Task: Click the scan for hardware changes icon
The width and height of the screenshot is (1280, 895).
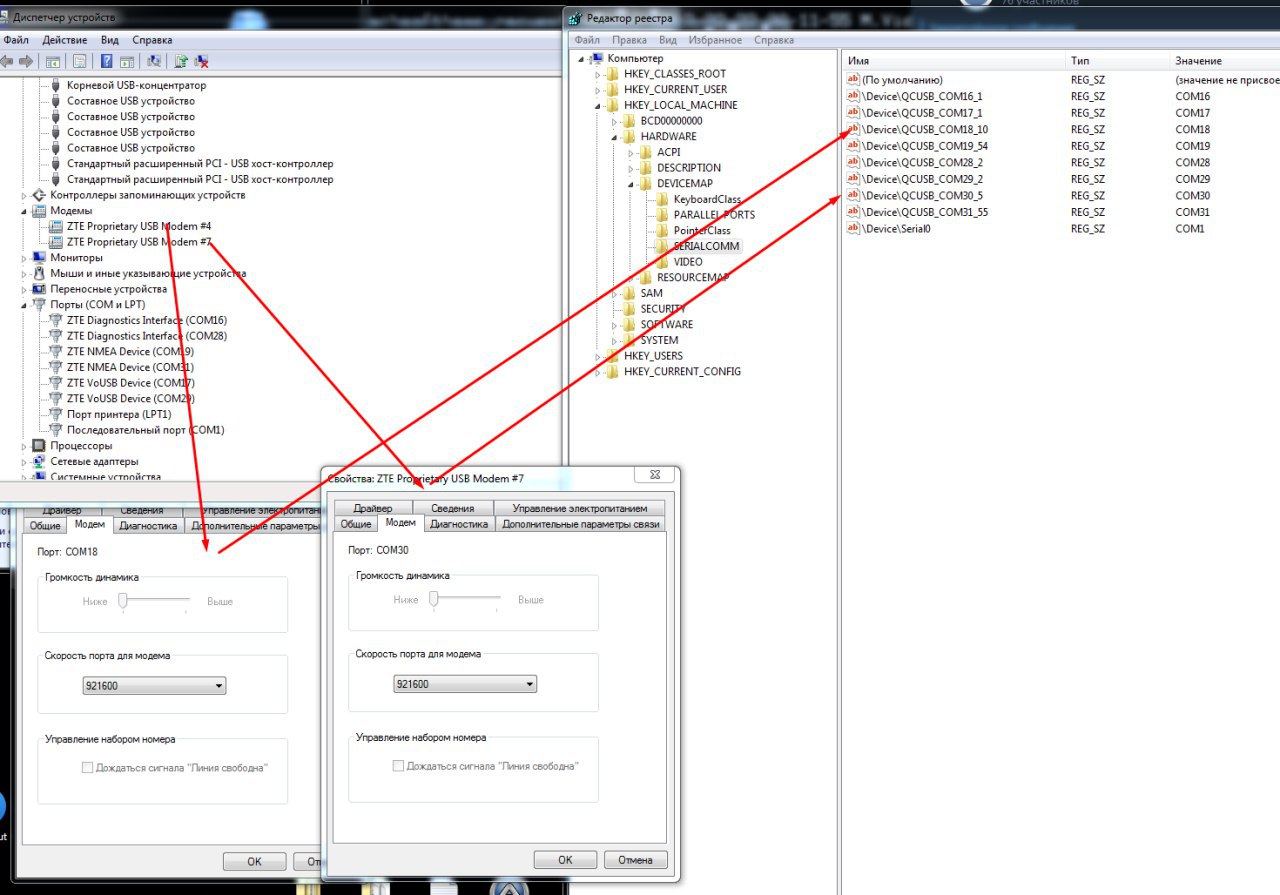Action: [154, 61]
